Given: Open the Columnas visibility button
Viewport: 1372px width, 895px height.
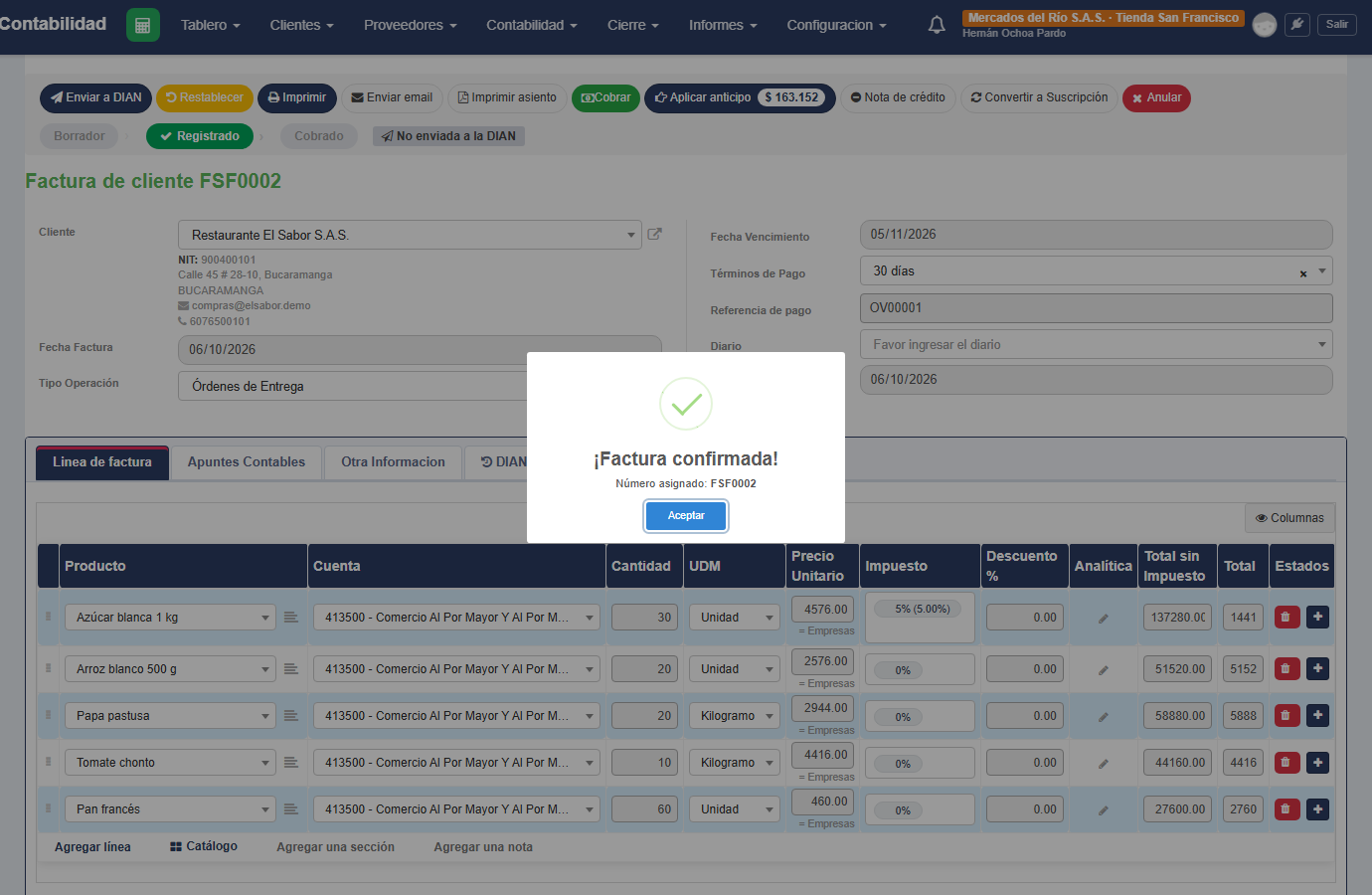Looking at the screenshot, I should coord(1289,518).
